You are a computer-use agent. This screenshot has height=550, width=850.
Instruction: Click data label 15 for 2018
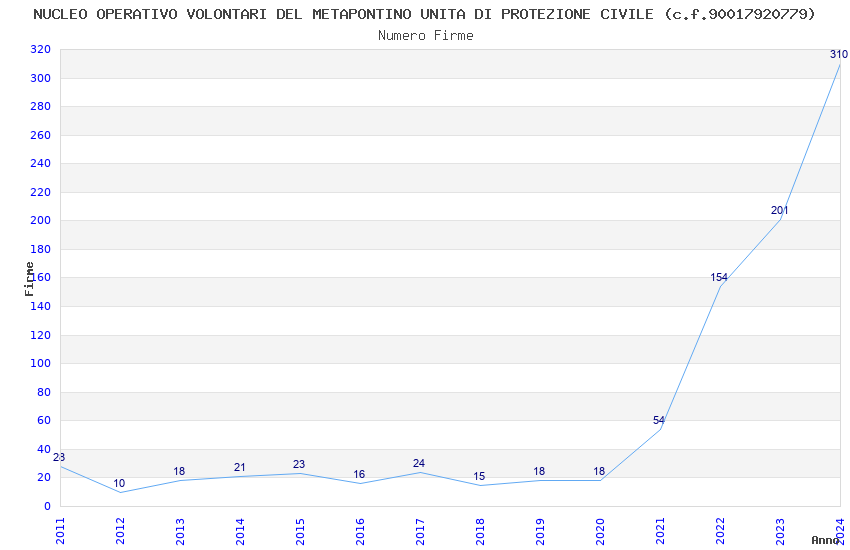(479, 476)
